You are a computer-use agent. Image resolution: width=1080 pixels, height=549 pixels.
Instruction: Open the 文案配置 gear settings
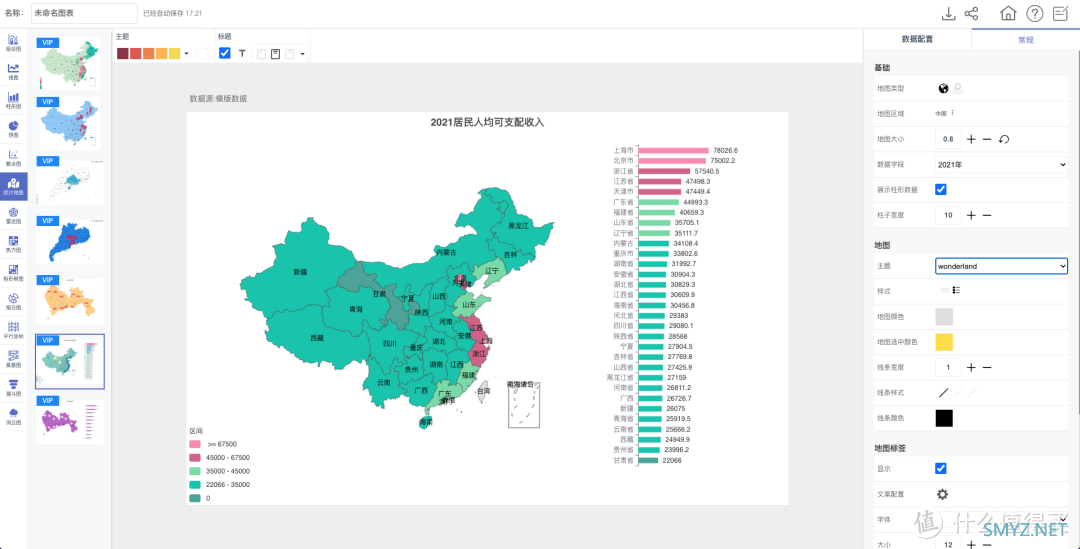(942, 494)
